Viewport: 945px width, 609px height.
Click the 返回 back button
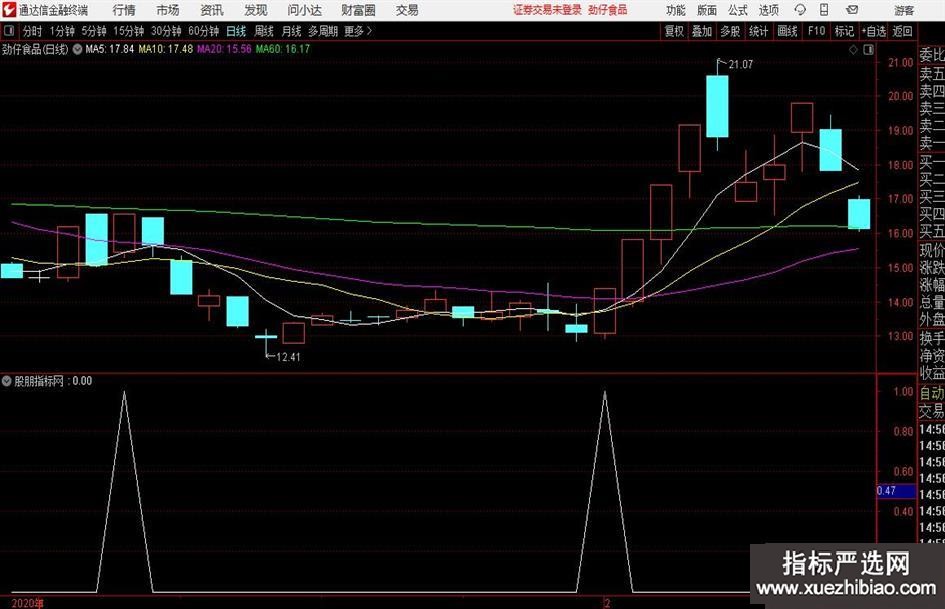click(x=903, y=31)
